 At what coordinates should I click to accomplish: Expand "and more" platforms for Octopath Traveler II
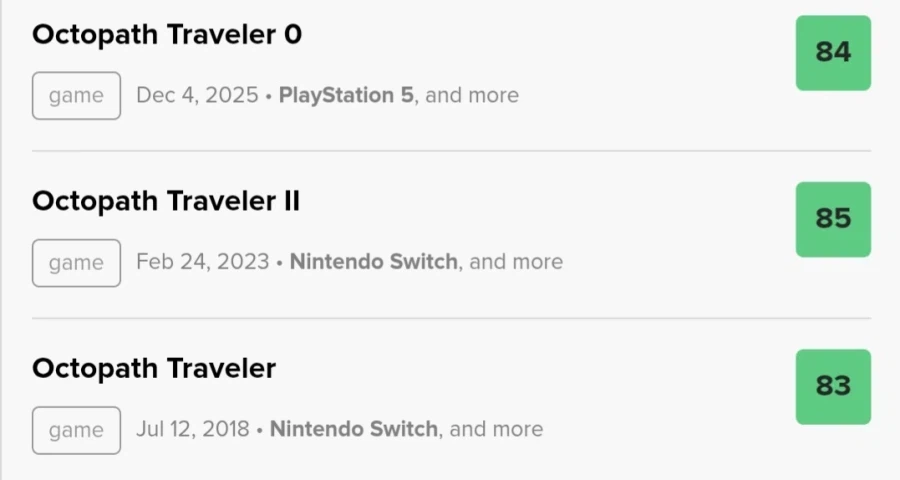tap(517, 263)
